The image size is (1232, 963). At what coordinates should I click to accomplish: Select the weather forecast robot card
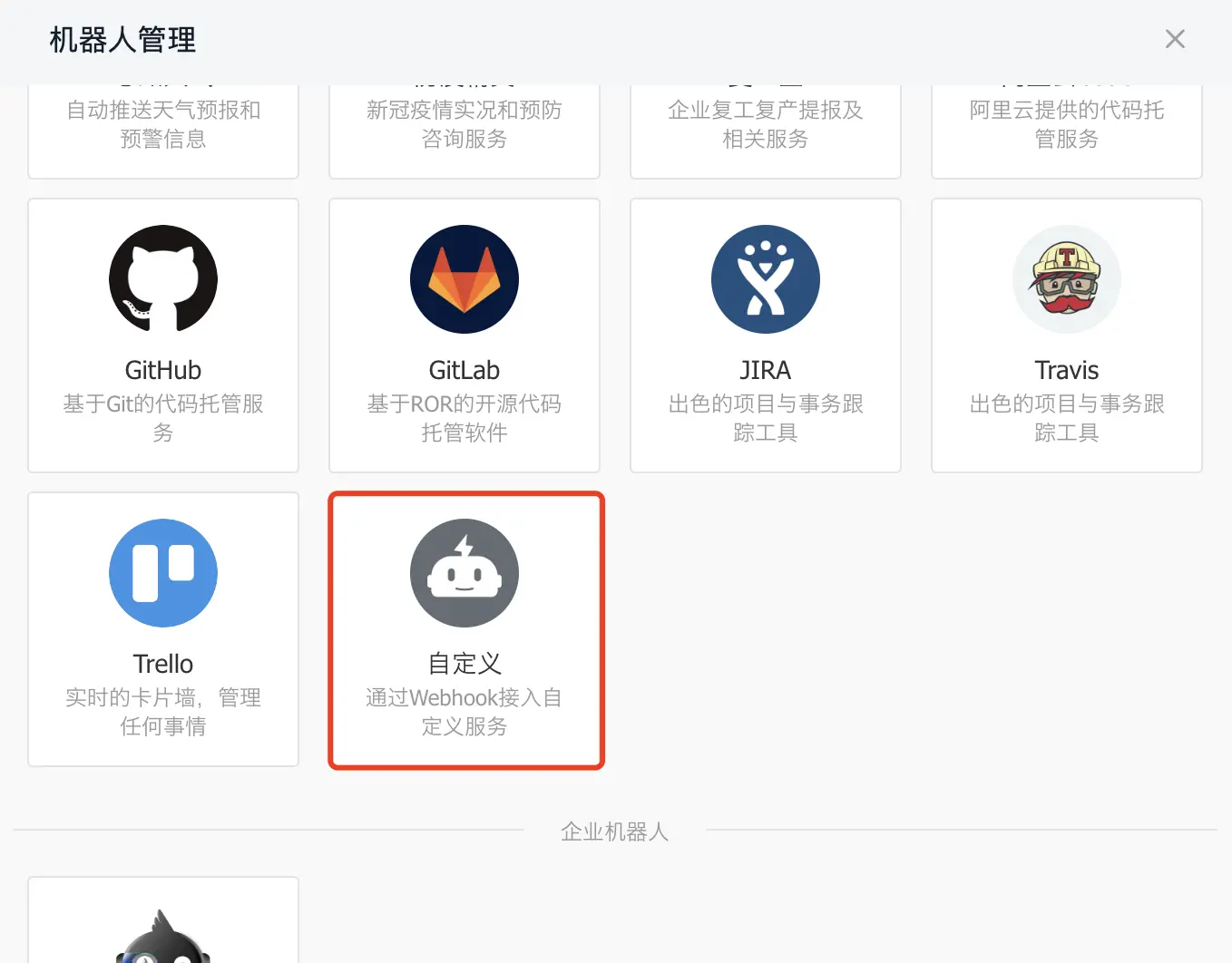tap(163, 124)
